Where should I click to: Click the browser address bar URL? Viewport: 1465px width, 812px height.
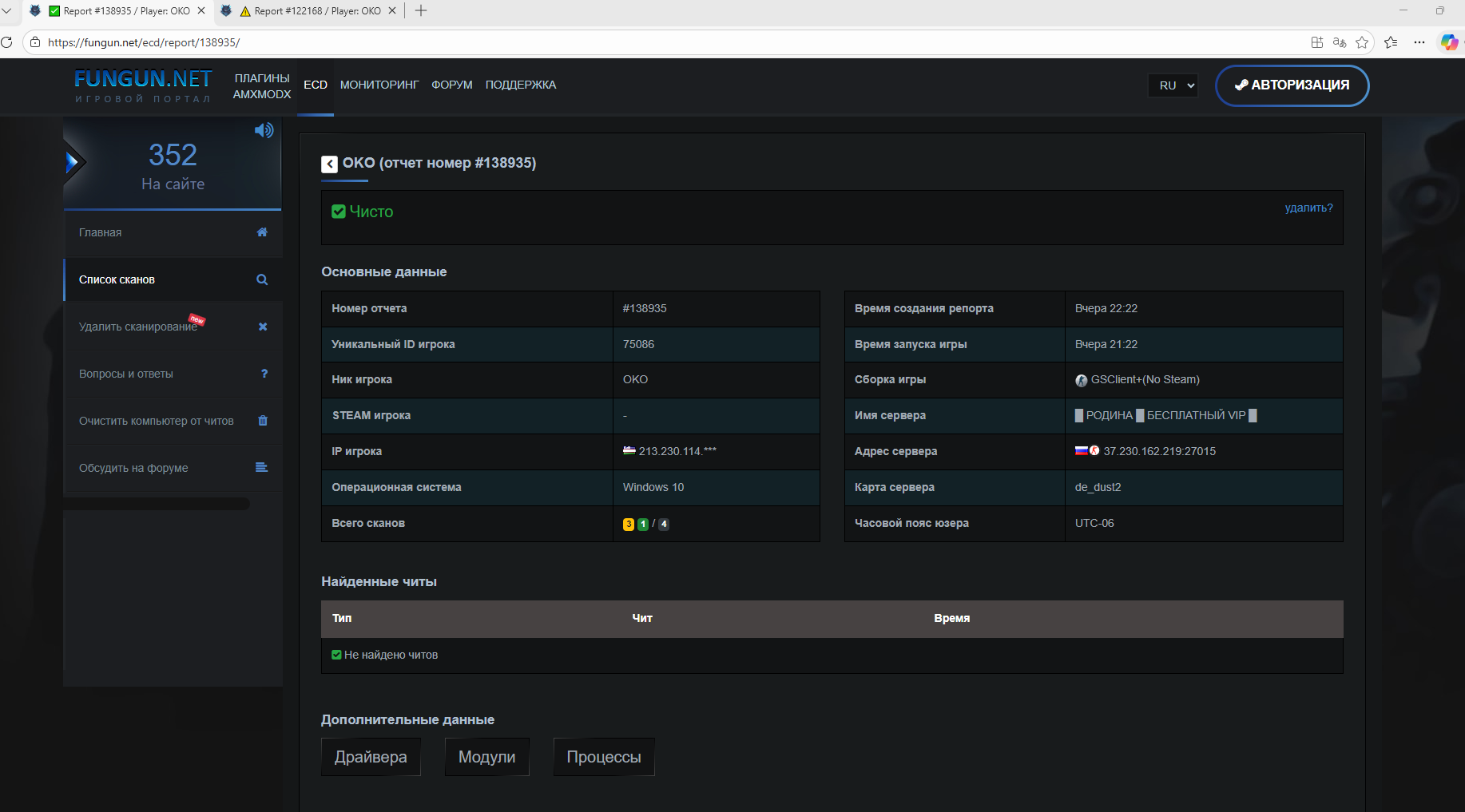(144, 42)
